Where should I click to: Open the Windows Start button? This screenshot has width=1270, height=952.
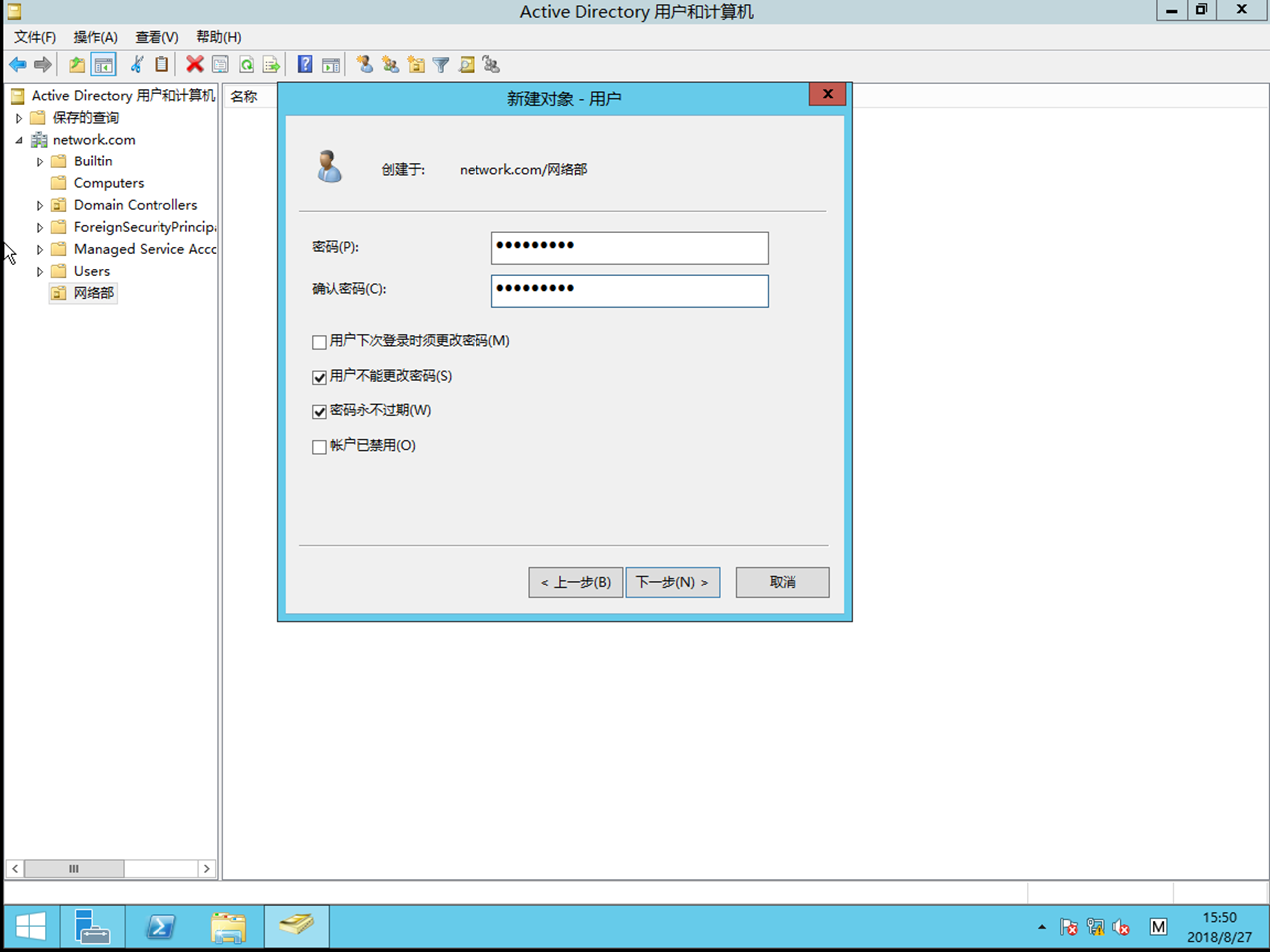(31, 927)
